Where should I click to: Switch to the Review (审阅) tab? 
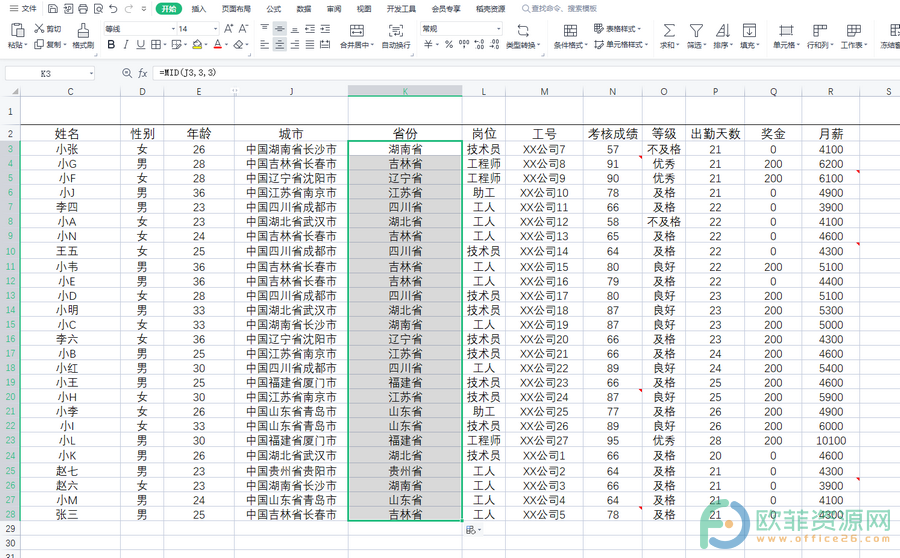point(334,9)
